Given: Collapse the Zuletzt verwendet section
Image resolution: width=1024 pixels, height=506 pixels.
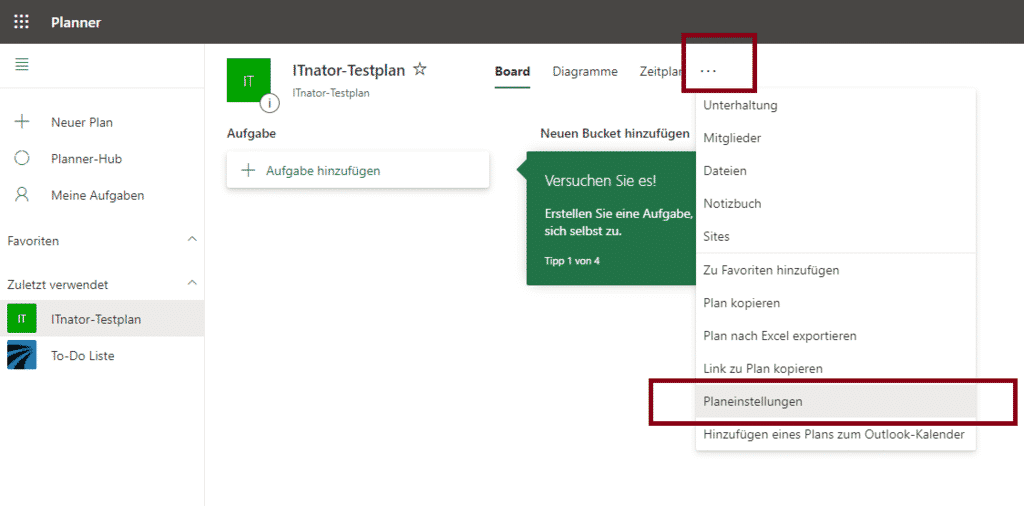Looking at the screenshot, I should [x=192, y=283].
